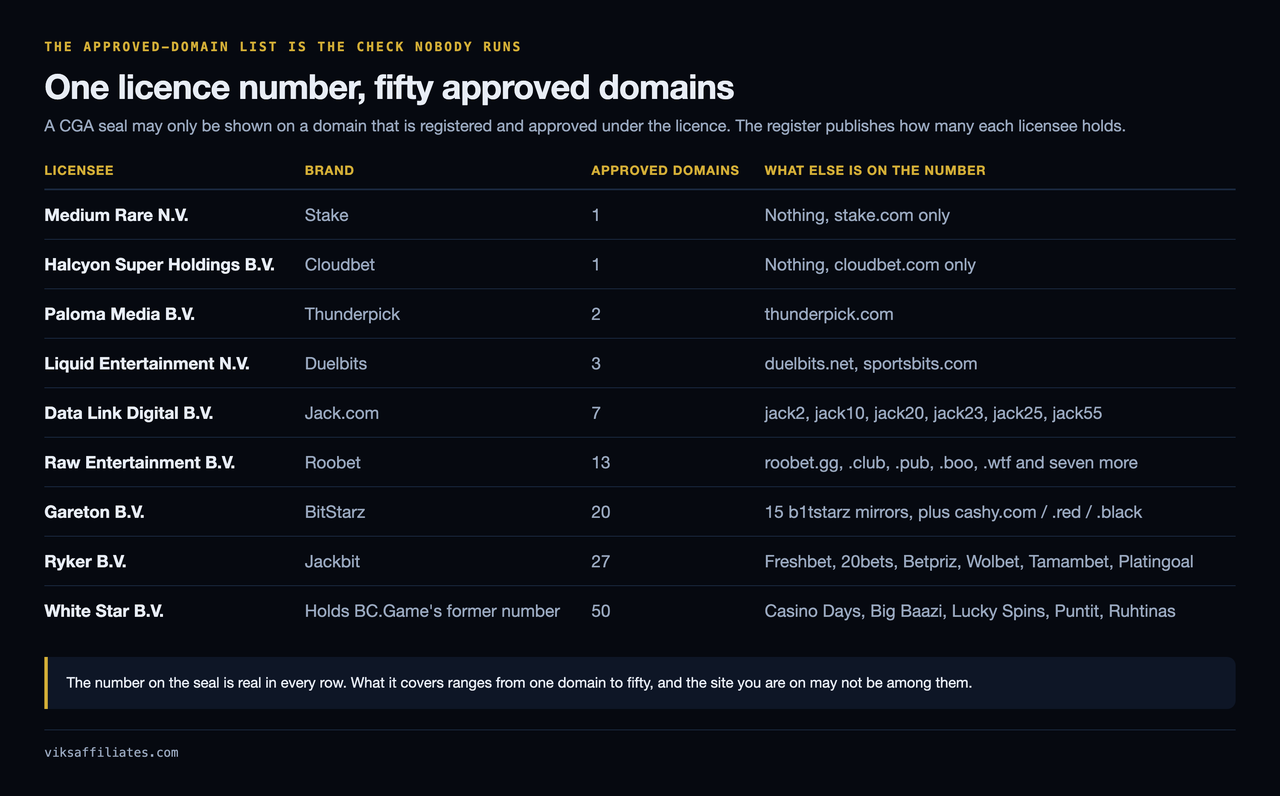1280x796 pixels.
Task: Click the "WHAT ELSE IS ON THE NUMBER" header
Action: (875, 171)
